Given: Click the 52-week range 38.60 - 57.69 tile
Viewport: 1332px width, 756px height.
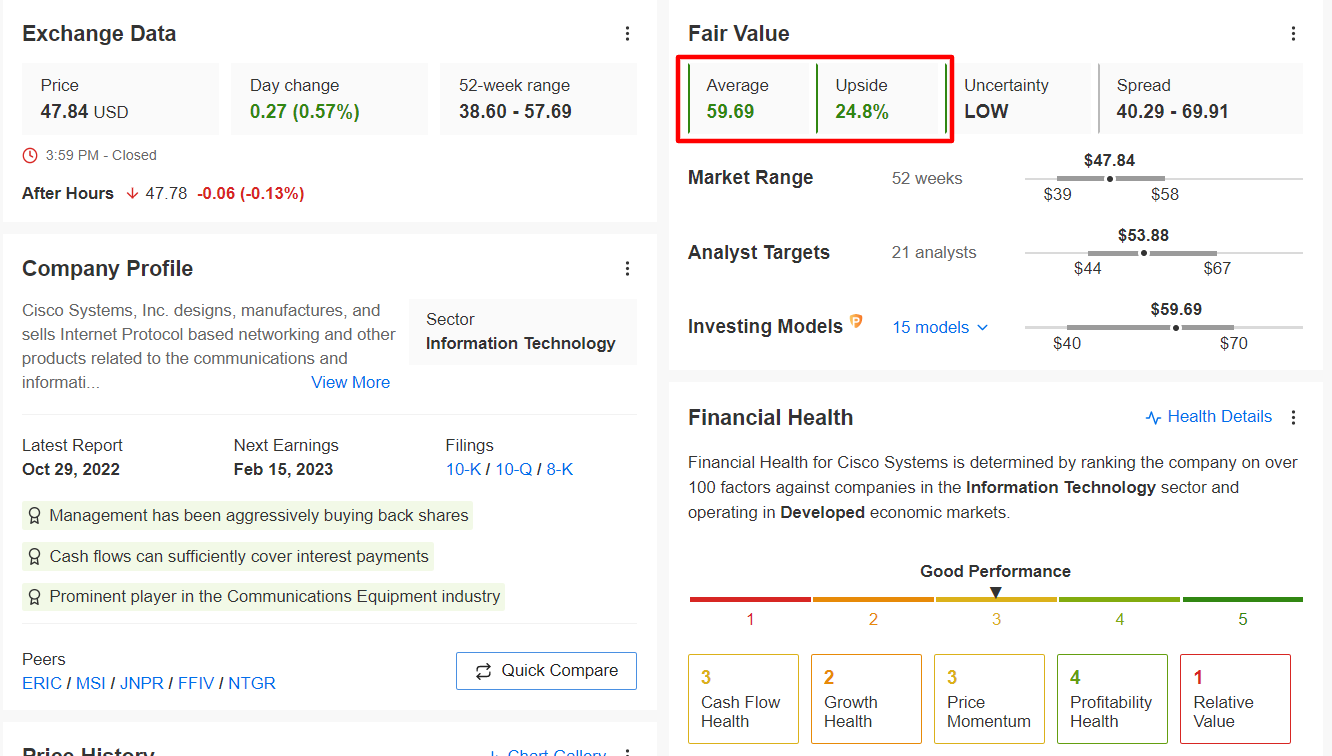Looking at the screenshot, I should 538,99.
